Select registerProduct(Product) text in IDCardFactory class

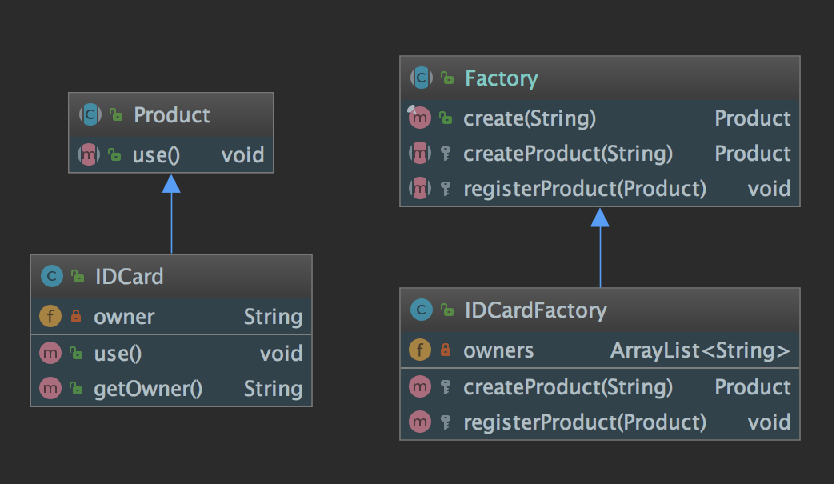585,423
